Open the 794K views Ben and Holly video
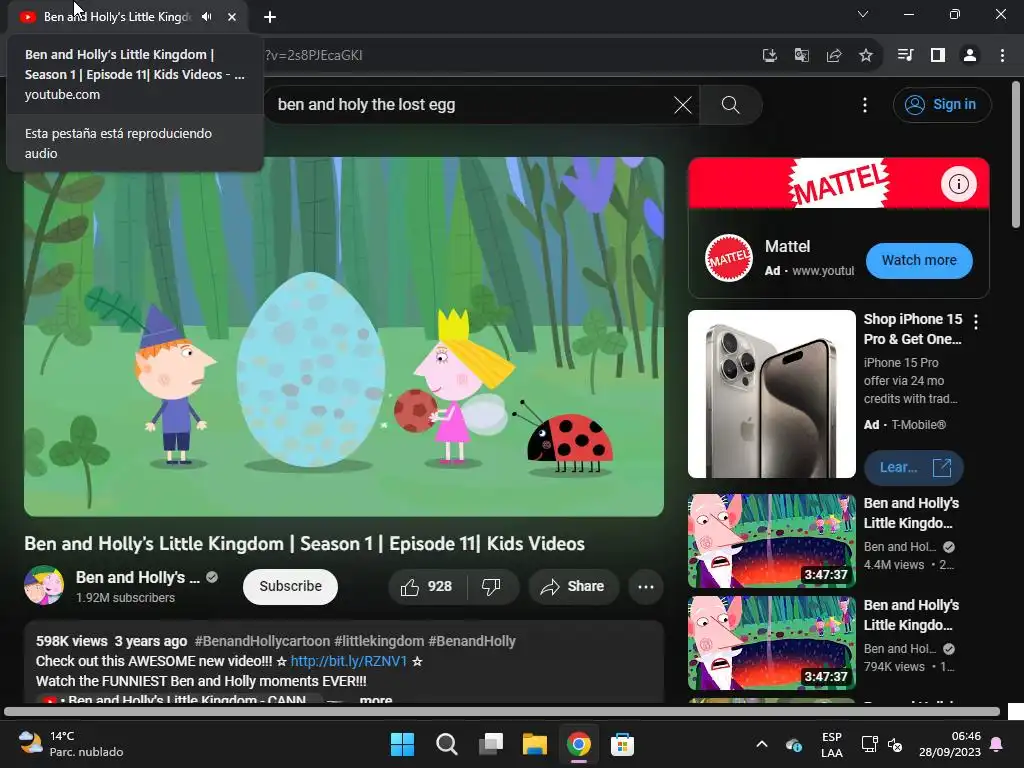1024x768 pixels. [x=772, y=643]
